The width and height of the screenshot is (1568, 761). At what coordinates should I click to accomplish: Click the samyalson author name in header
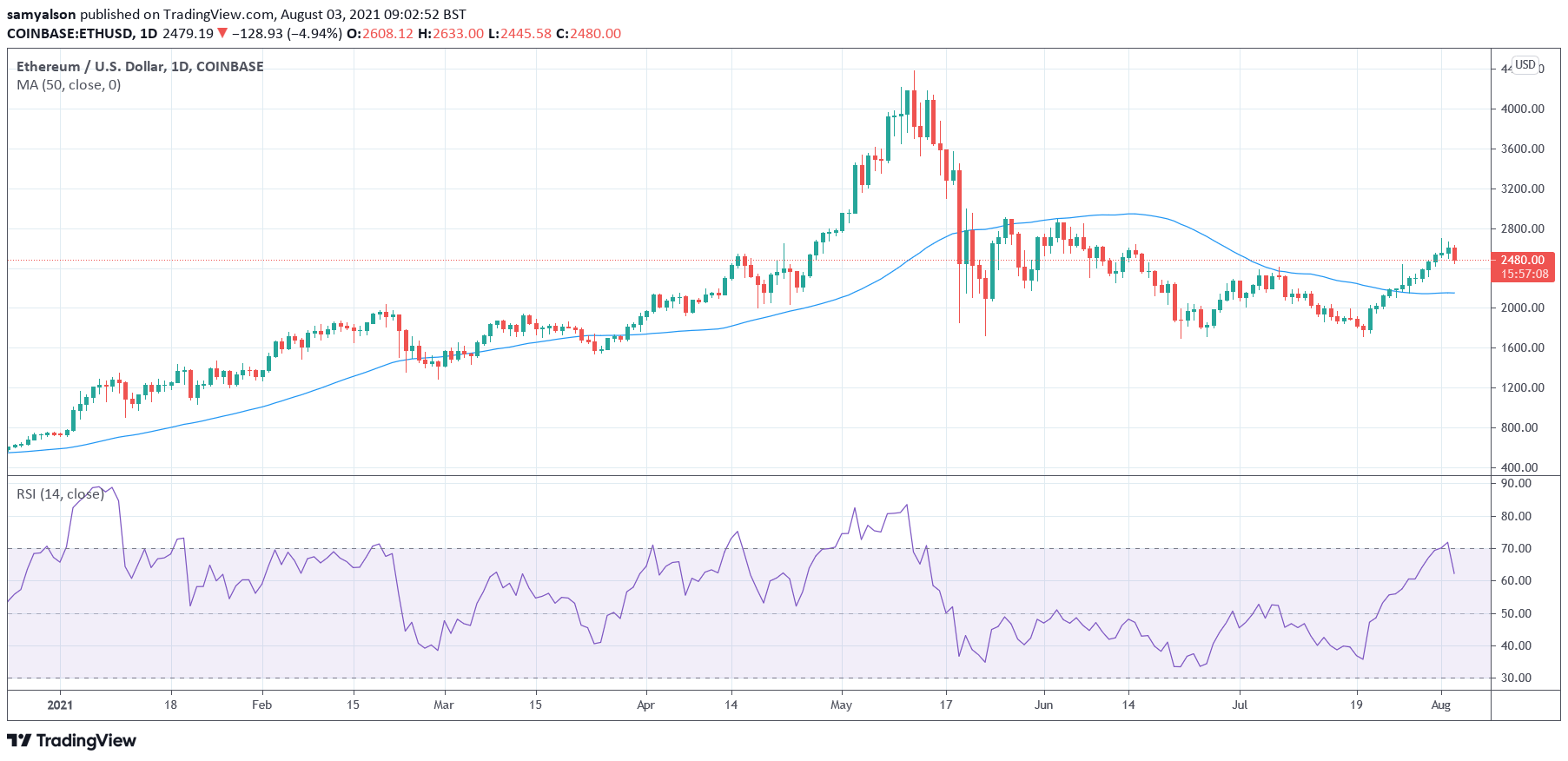point(42,15)
